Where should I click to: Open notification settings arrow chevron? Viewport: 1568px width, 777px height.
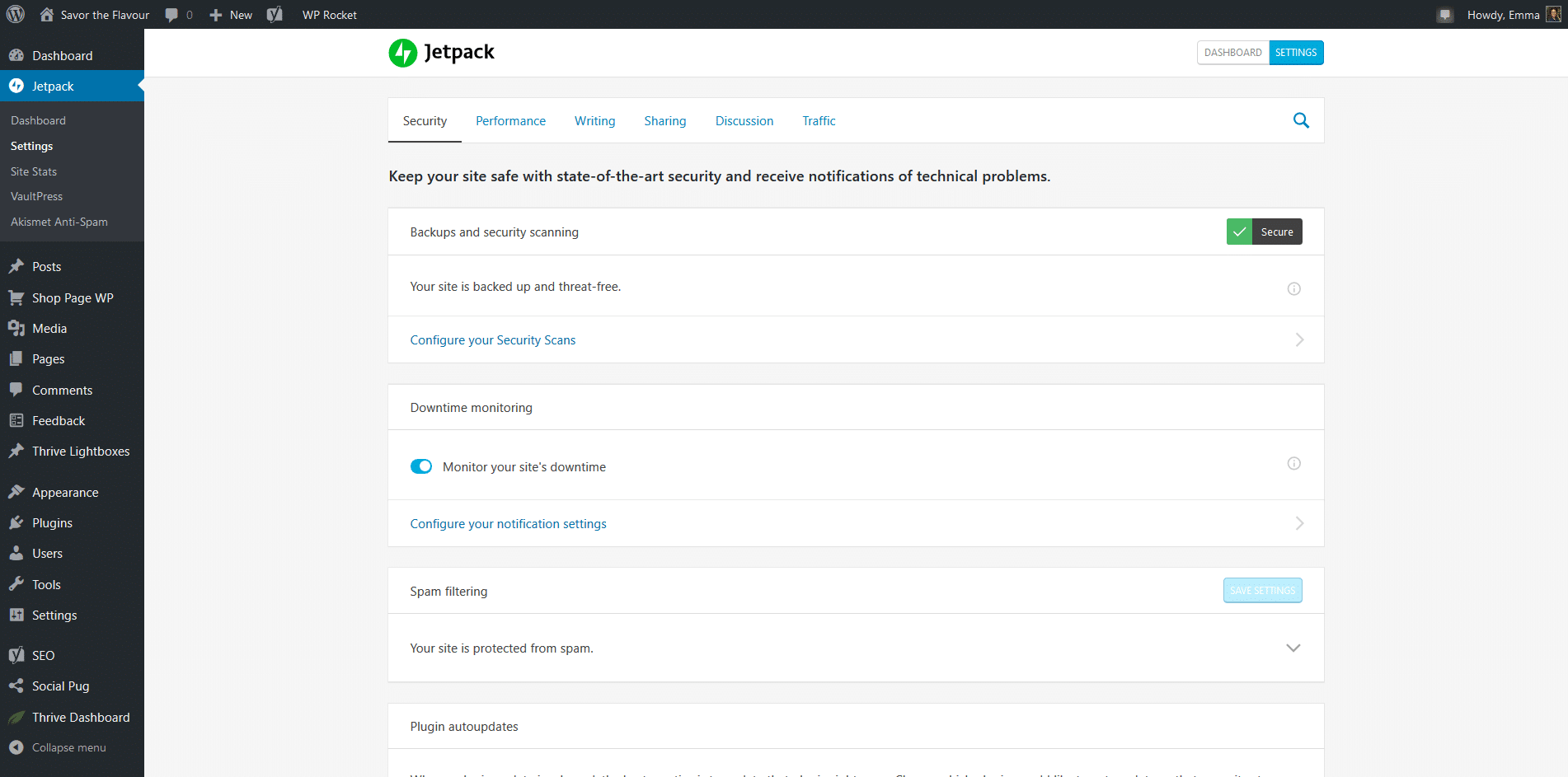(x=1299, y=523)
